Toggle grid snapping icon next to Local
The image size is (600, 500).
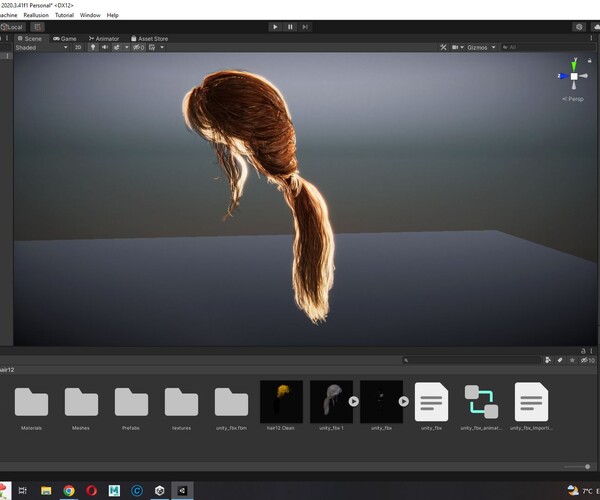point(37,27)
